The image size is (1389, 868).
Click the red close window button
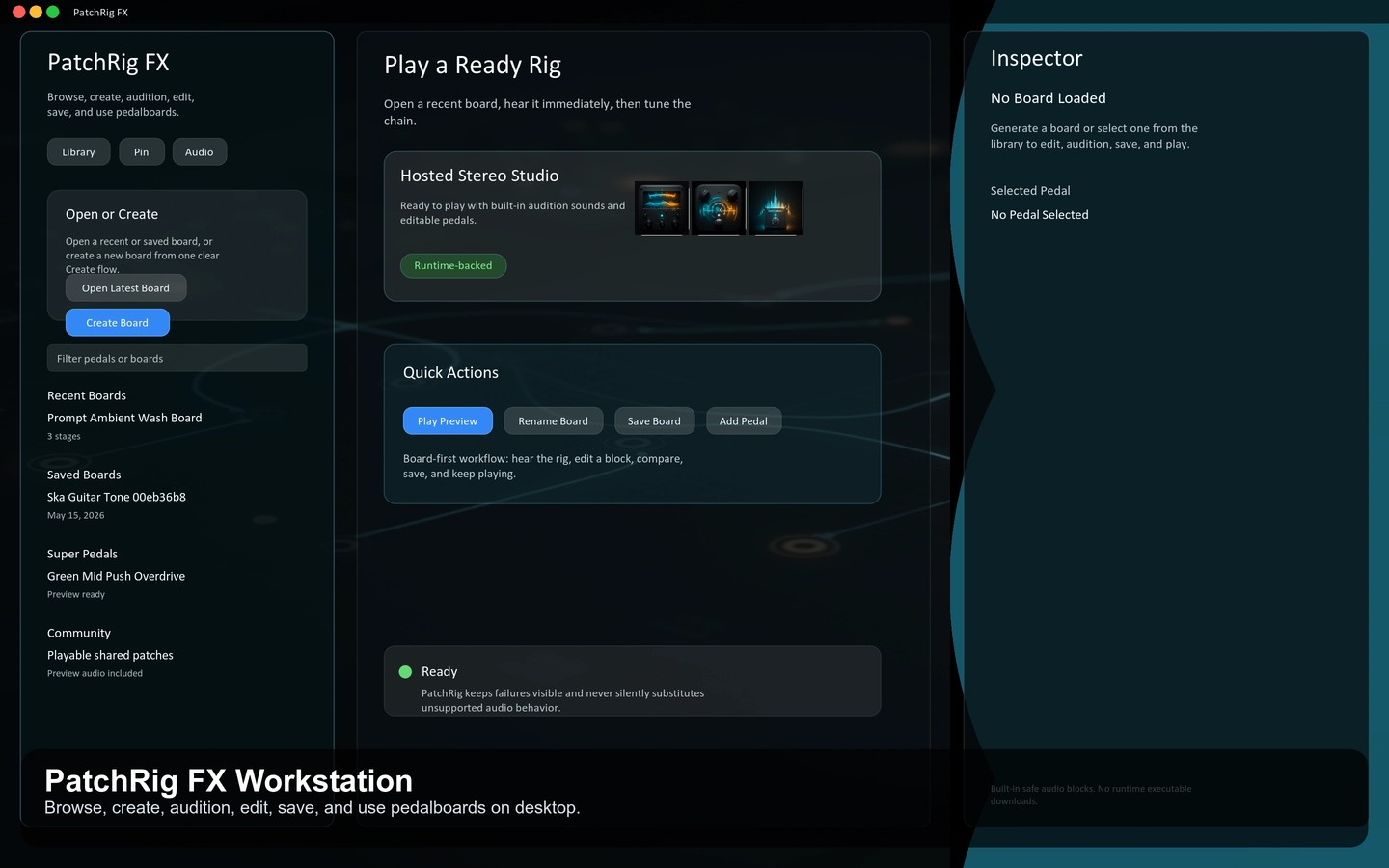pos(18,12)
